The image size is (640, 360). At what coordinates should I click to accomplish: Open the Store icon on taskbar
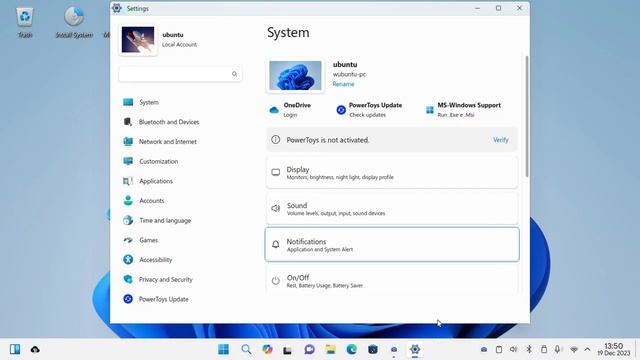373,349
